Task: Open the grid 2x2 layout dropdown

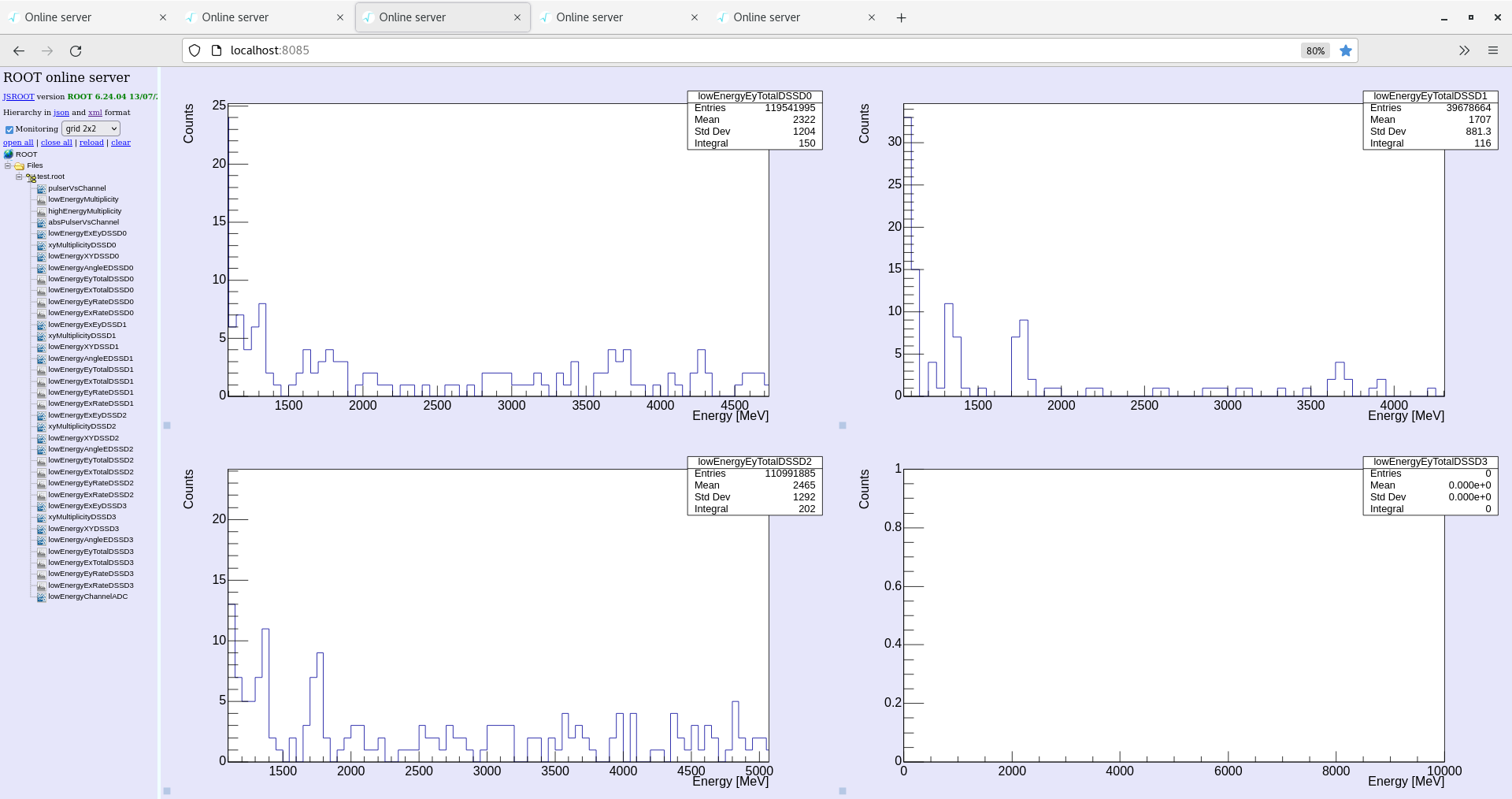Action: (90, 128)
